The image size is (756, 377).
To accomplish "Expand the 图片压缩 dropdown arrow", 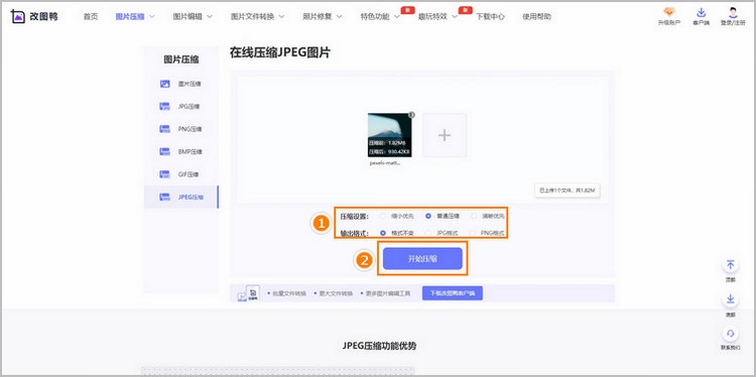I will (x=152, y=16).
